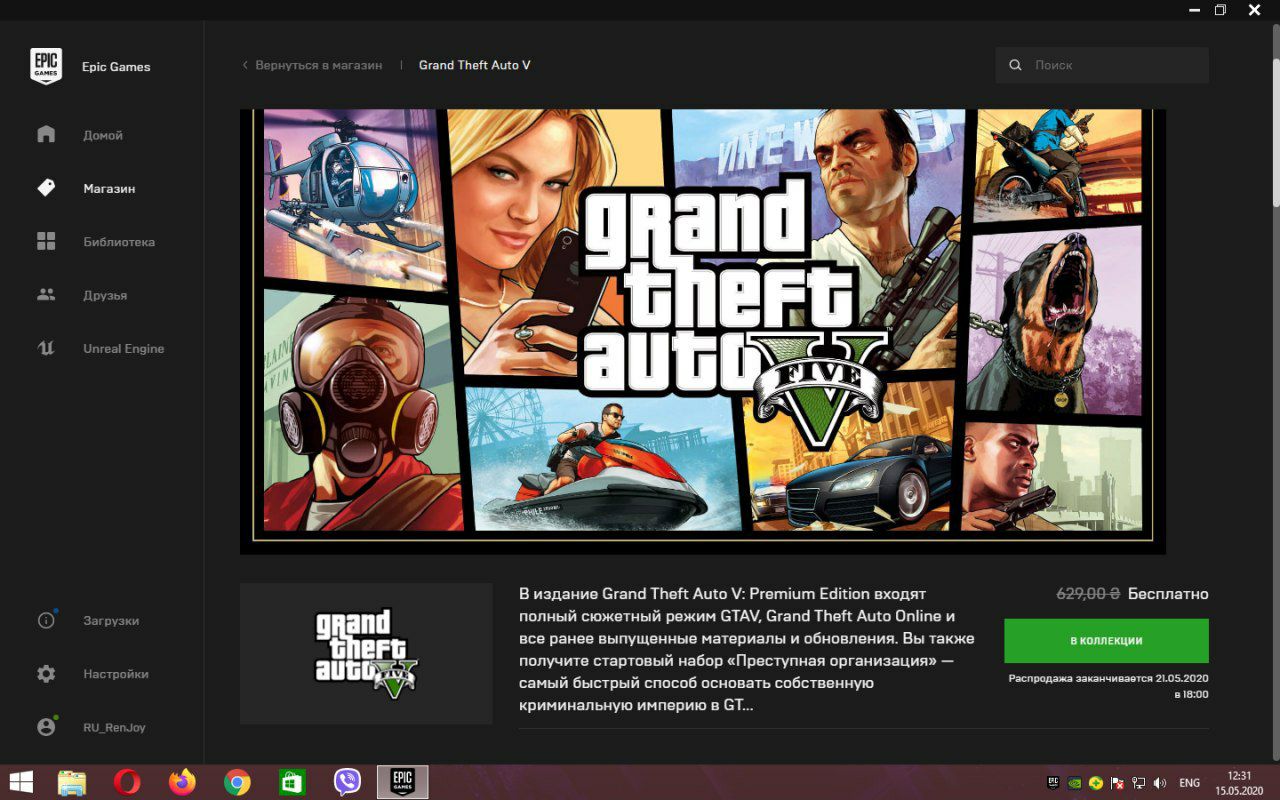This screenshot has height=800, width=1280.
Task: Click the Epic Games system tray icon
Action: coord(1053,783)
